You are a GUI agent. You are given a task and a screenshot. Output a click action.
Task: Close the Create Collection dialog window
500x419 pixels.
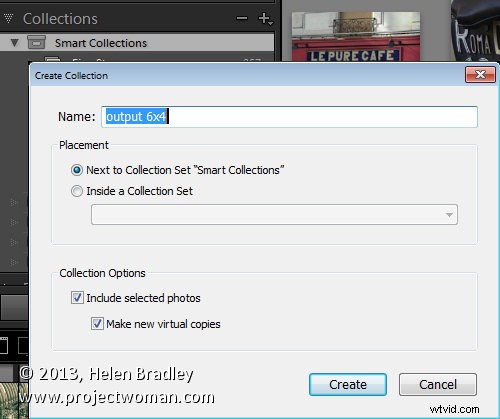click(480, 74)
